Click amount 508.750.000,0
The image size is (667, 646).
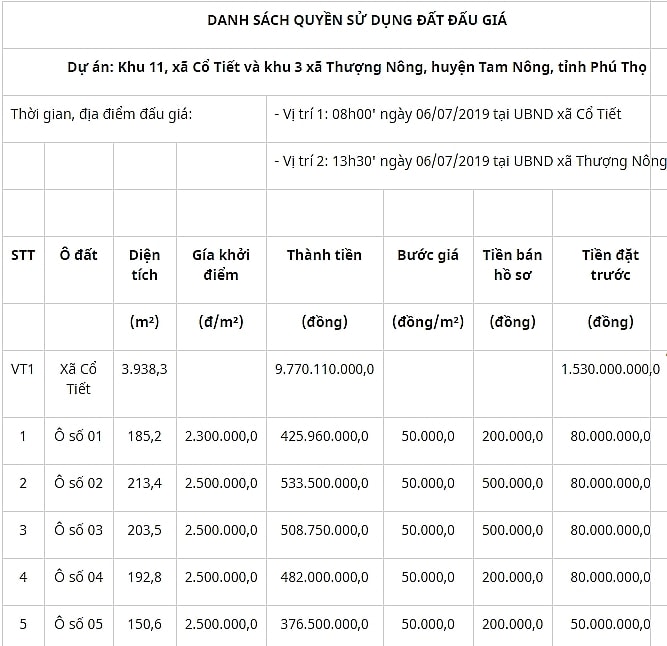(325, 530)
